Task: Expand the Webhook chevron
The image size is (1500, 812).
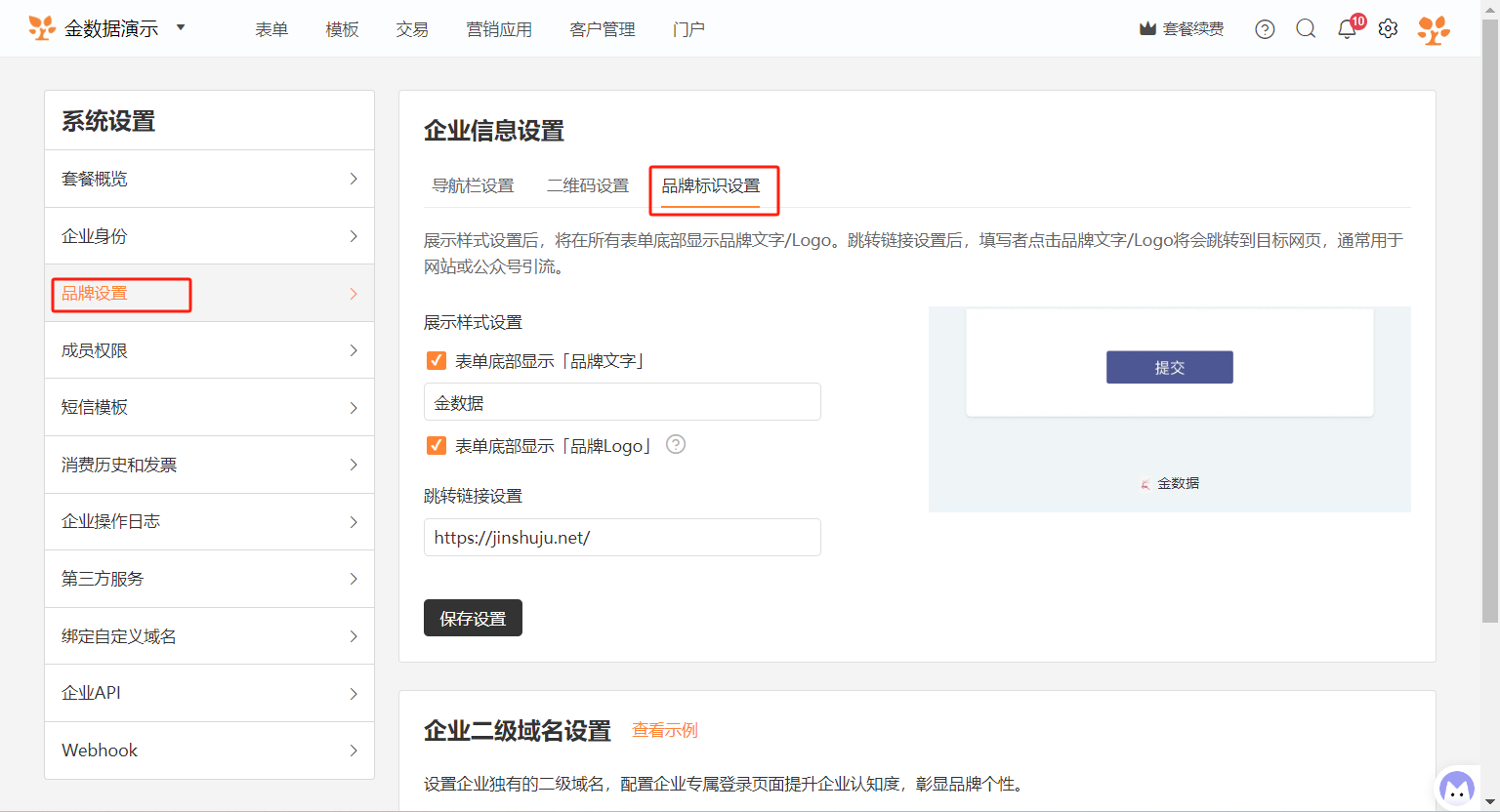Action: click(354, 751)
